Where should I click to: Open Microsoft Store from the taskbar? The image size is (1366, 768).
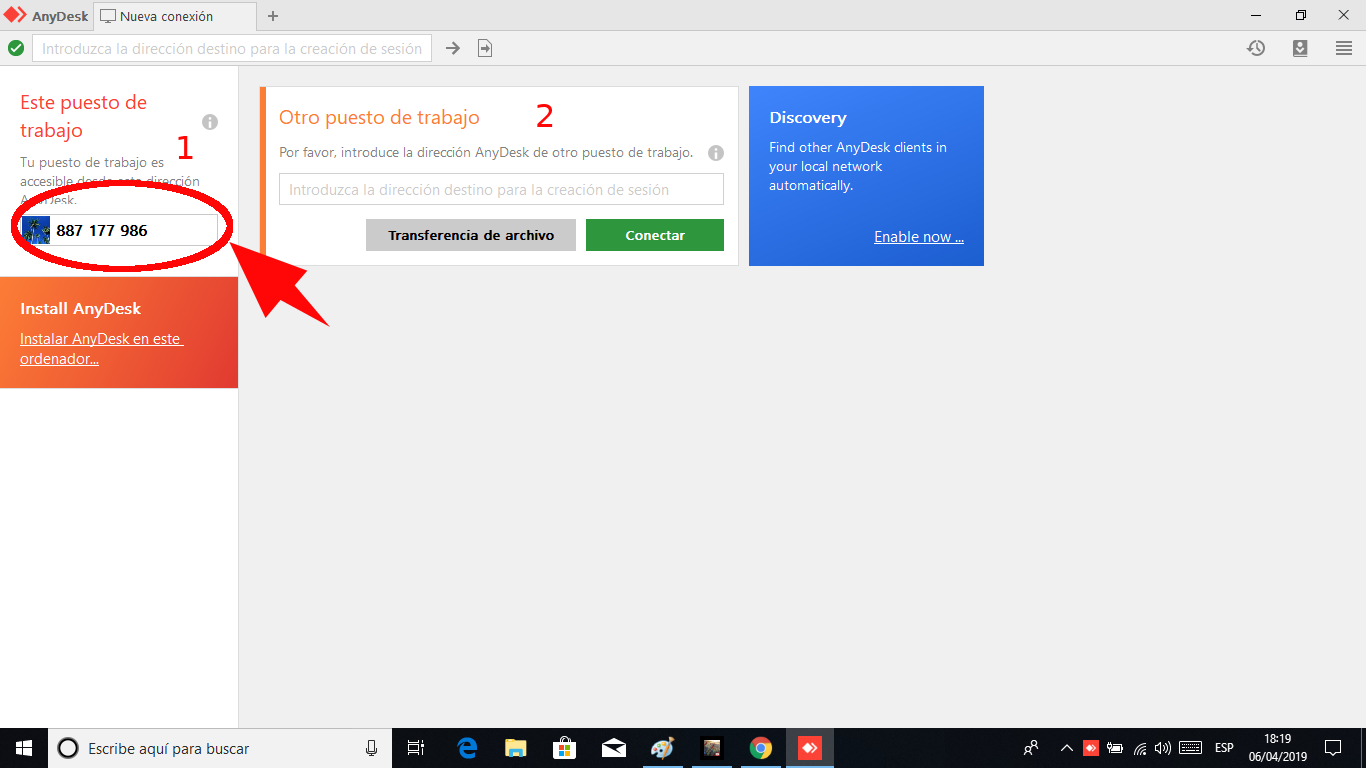click(x=565, y=748)
